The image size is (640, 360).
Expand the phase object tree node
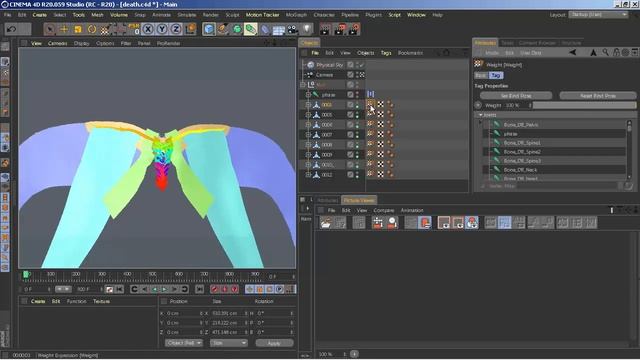tap(309, 95)
